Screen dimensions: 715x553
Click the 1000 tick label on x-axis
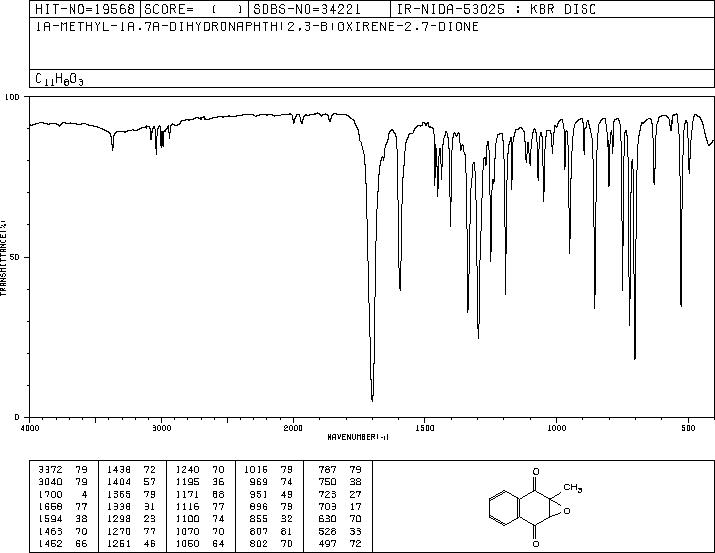556,428
